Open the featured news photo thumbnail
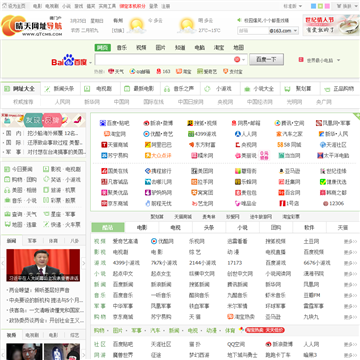 tap(43, 265)
